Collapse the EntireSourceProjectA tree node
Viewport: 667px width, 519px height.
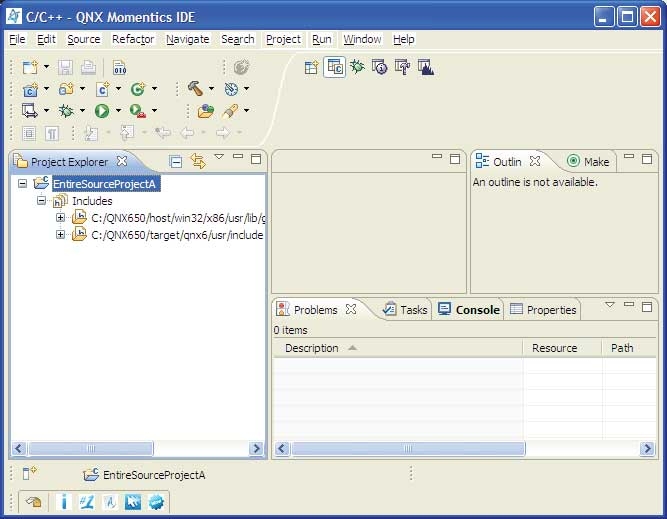click(23, 184)
